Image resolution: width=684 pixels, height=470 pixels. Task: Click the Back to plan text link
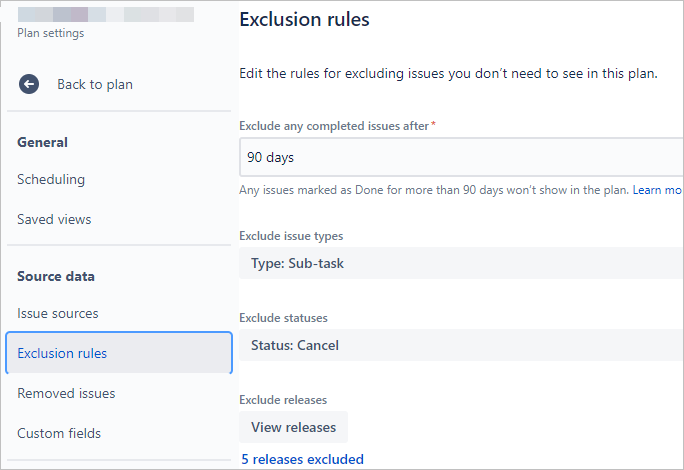click(x=95, y=84)
